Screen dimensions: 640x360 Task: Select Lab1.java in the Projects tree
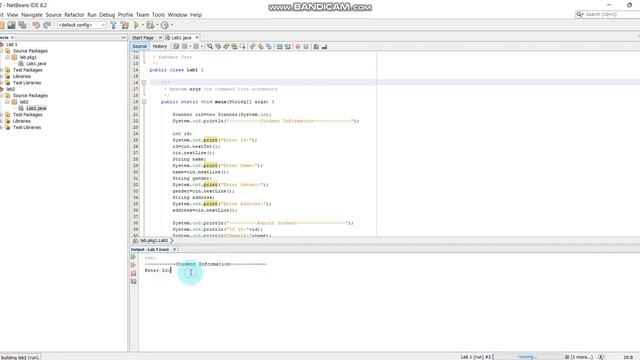(x=36, y=64)
